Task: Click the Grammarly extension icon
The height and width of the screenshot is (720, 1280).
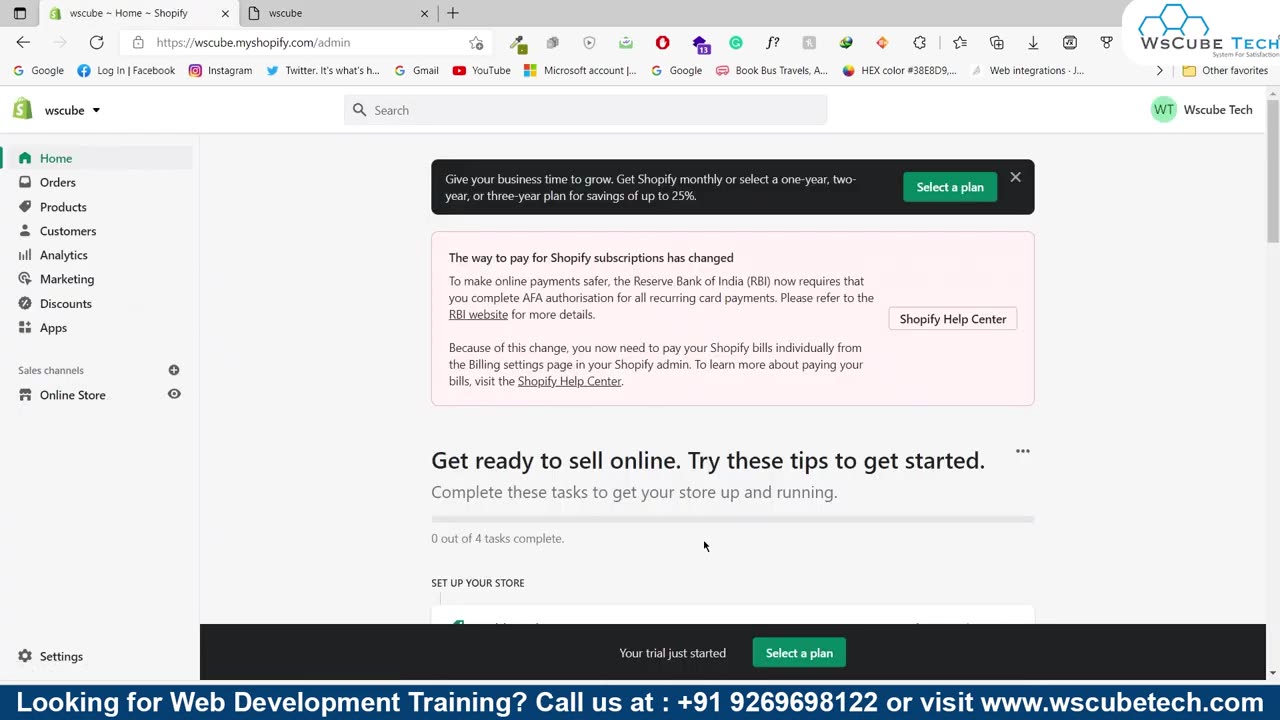Action: click(736, 43)
